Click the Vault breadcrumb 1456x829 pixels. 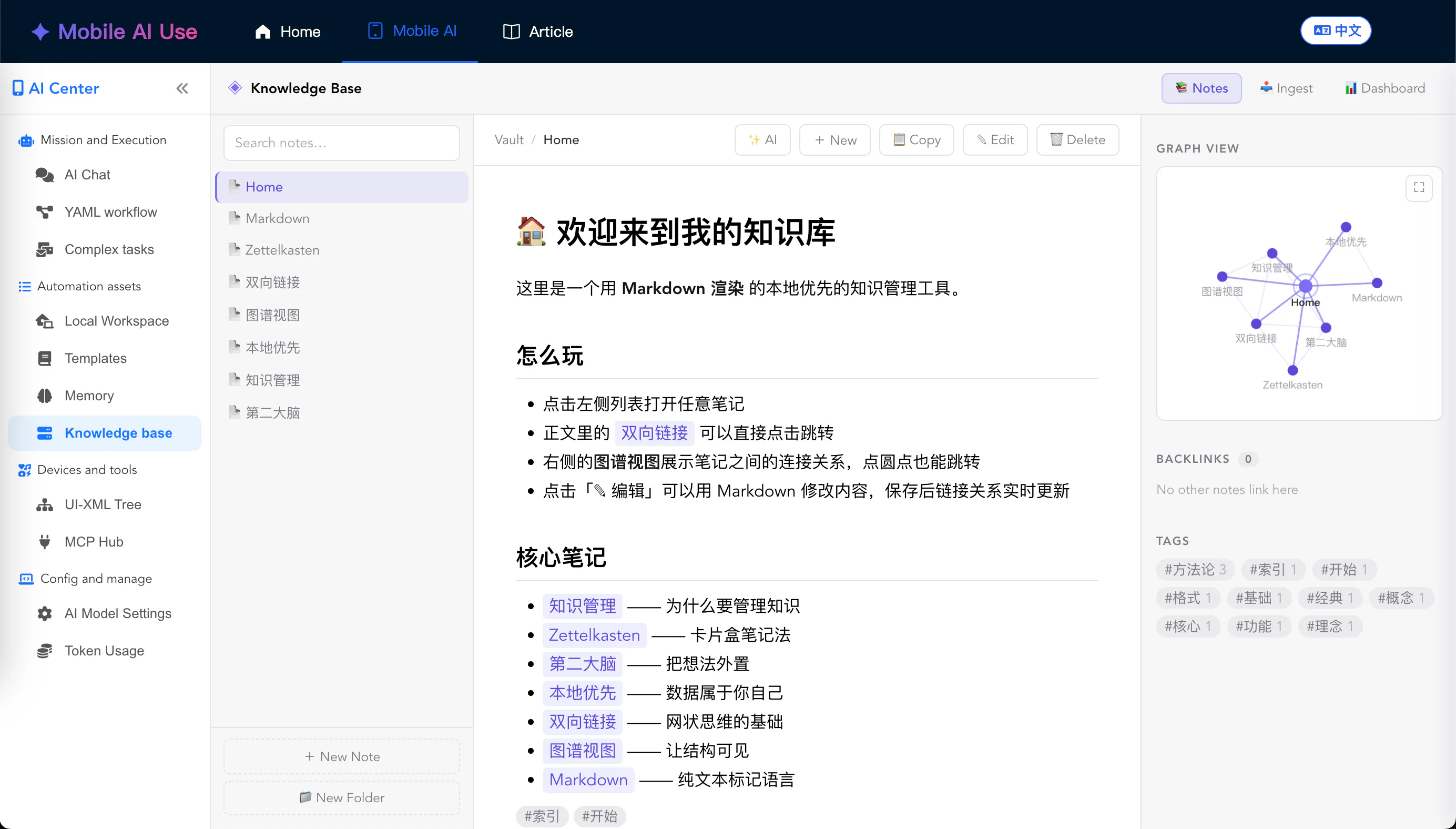coord(508,140)
